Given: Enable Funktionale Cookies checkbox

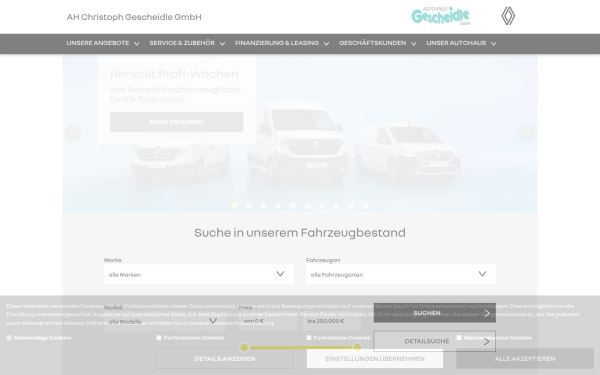Looking at the screenshot, I should (309, 338).
